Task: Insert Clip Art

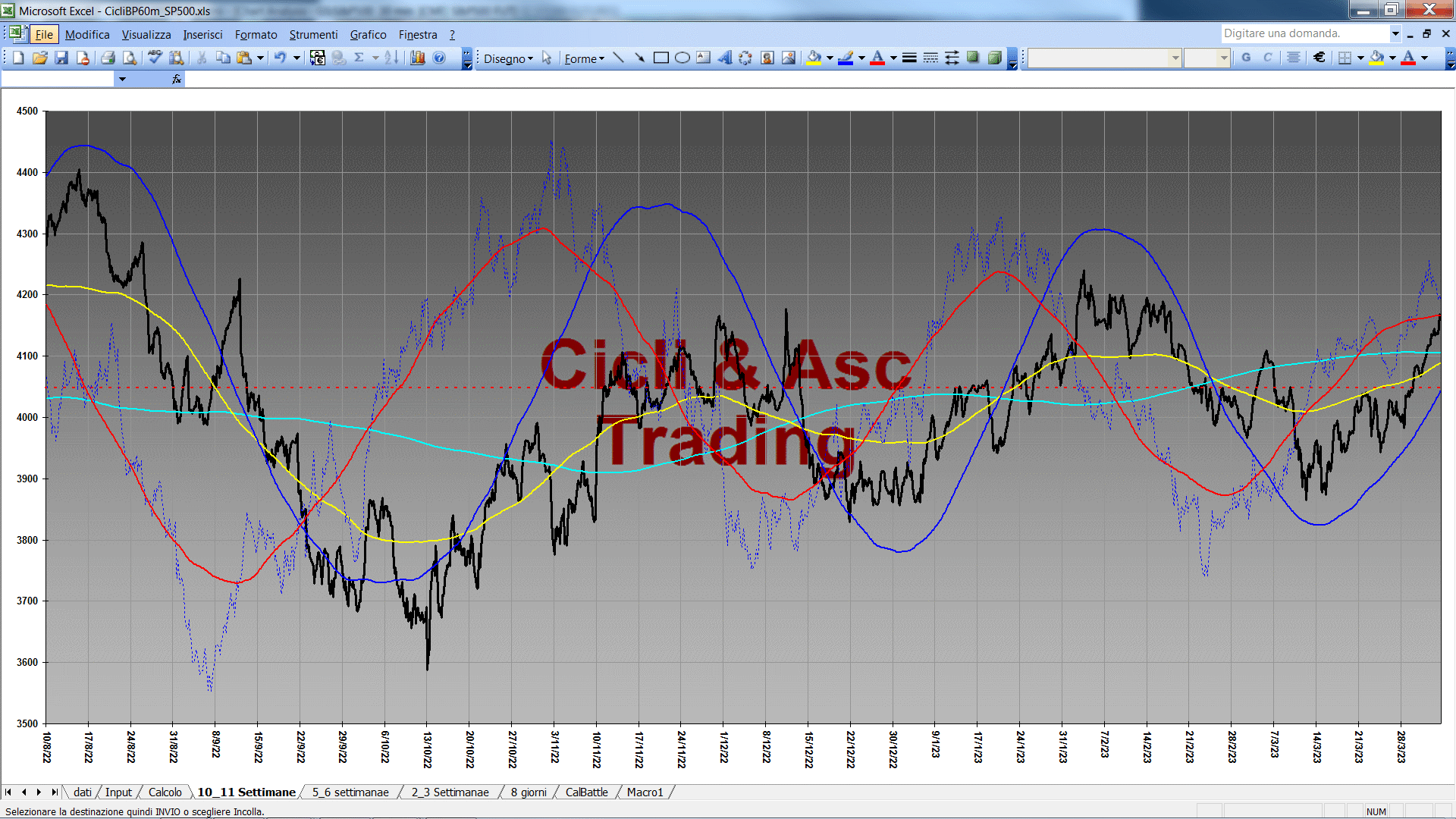Action: click(x=767, y=58)
